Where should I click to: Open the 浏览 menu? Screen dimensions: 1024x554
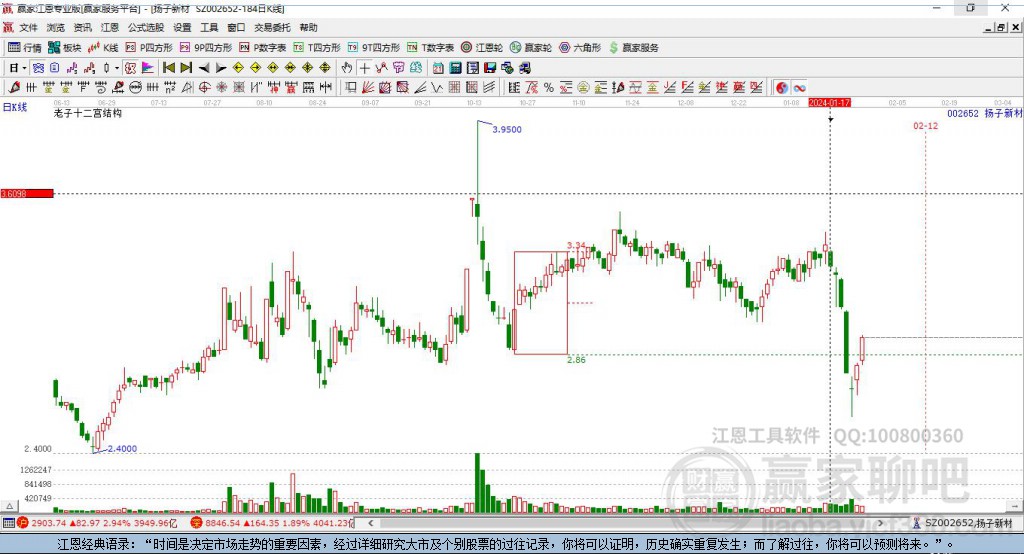click(x=56, y=27)
